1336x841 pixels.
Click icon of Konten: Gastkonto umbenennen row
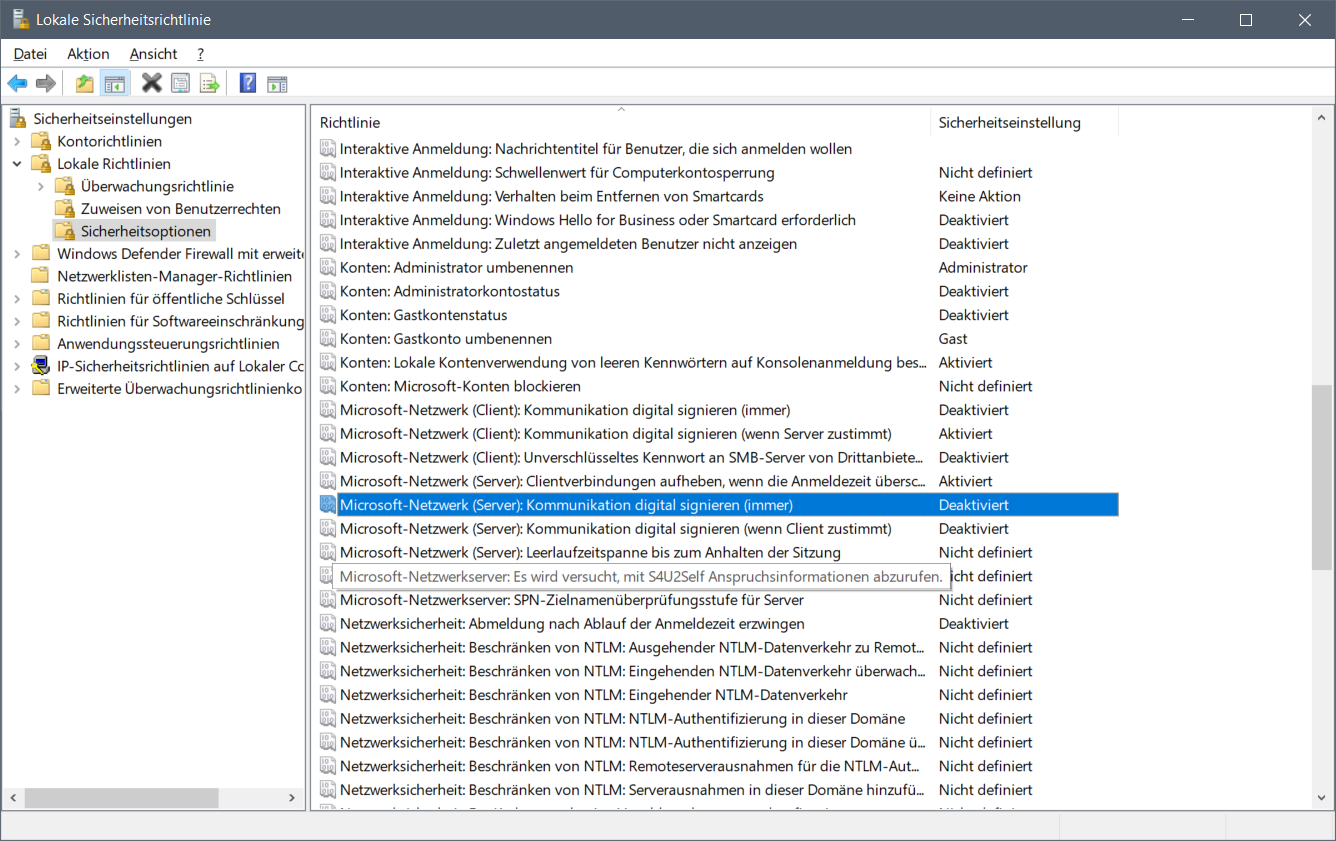328,339
